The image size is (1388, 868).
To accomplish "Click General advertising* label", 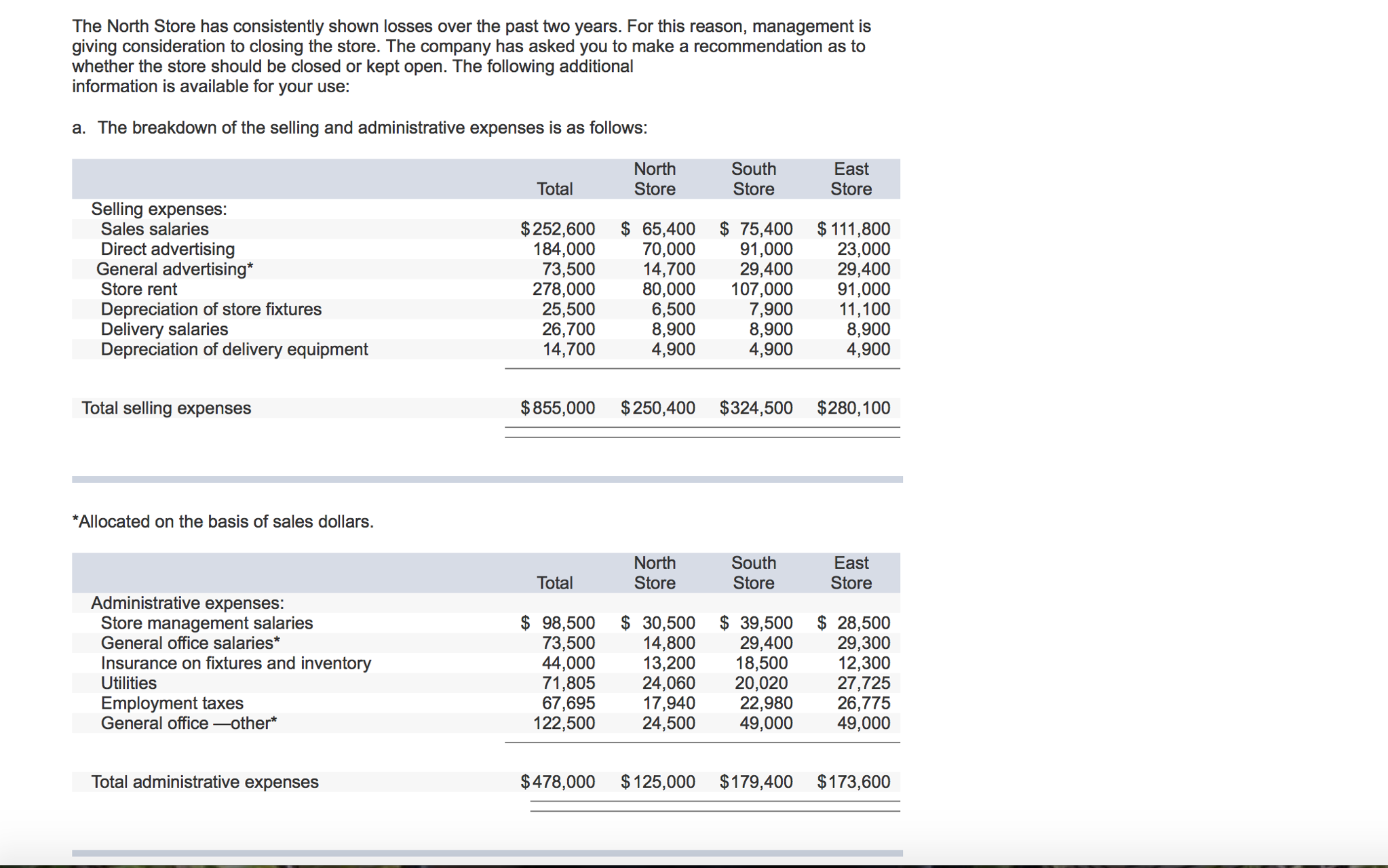I will point(175,269).
